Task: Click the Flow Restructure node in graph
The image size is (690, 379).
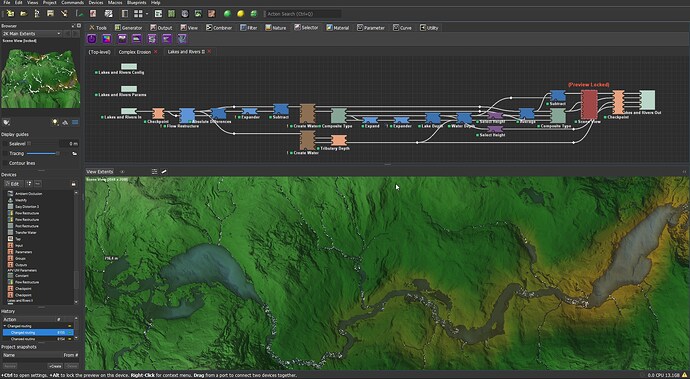Action: (x=187, y=115)
